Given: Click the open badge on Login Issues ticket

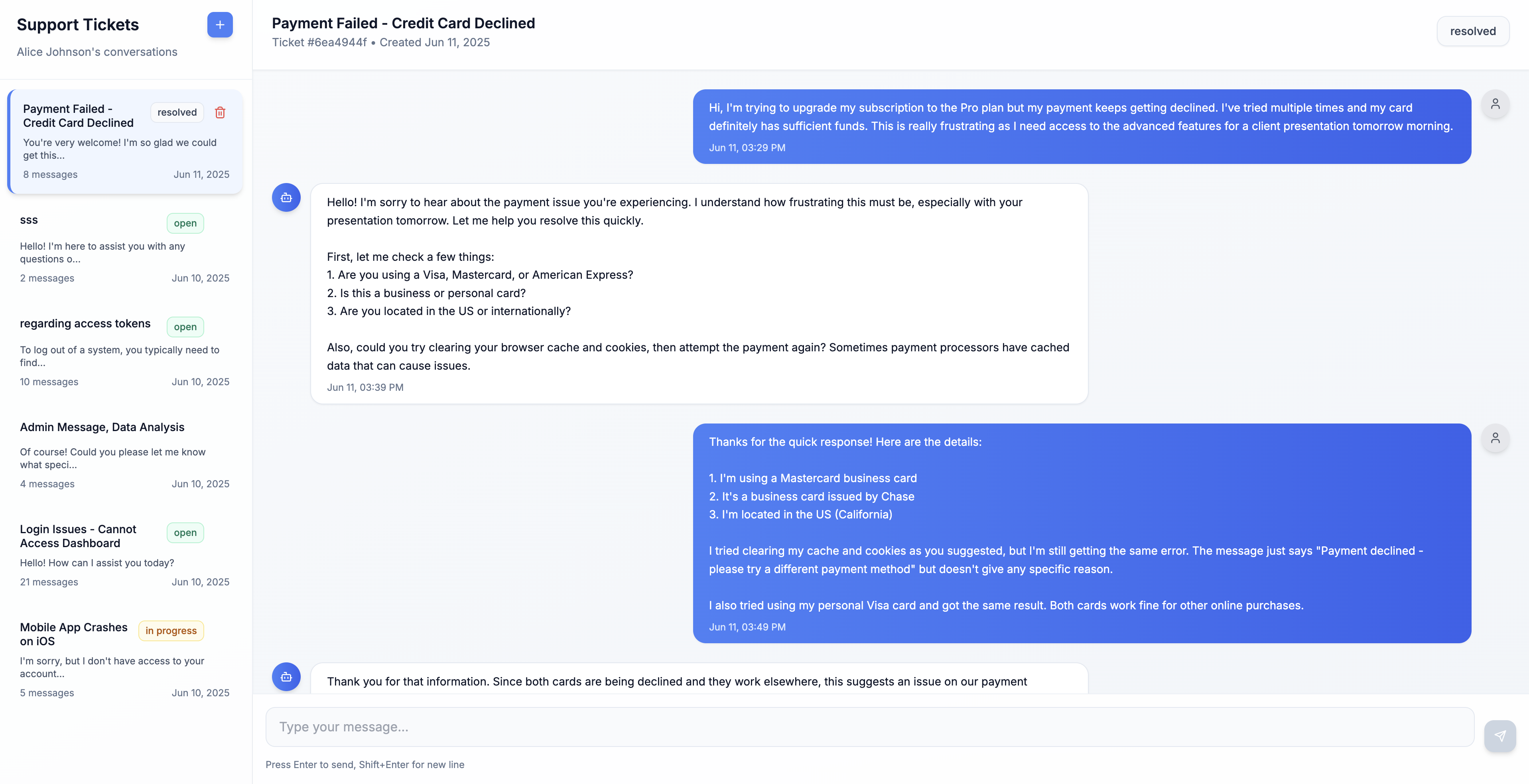Looking at the screenshot, I should (x=185, y=533).
